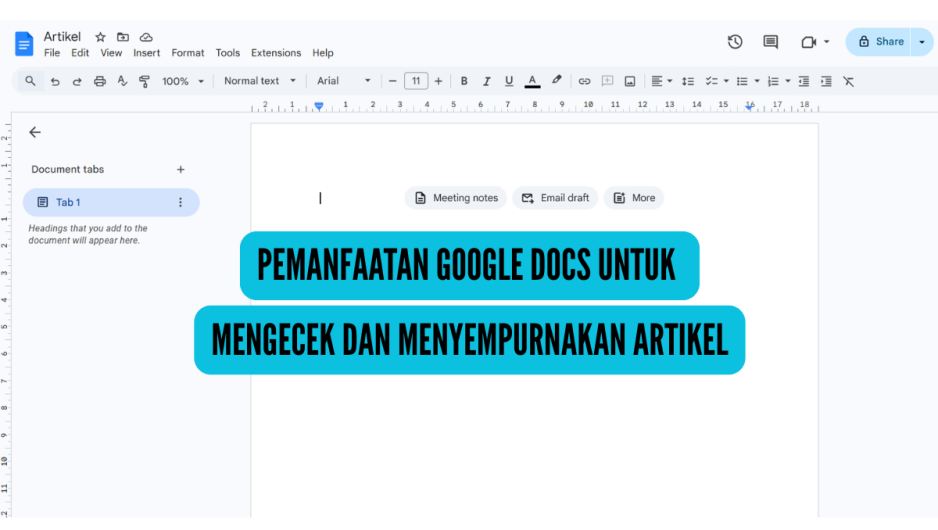Insert a bulleted list

coord(742,81)
